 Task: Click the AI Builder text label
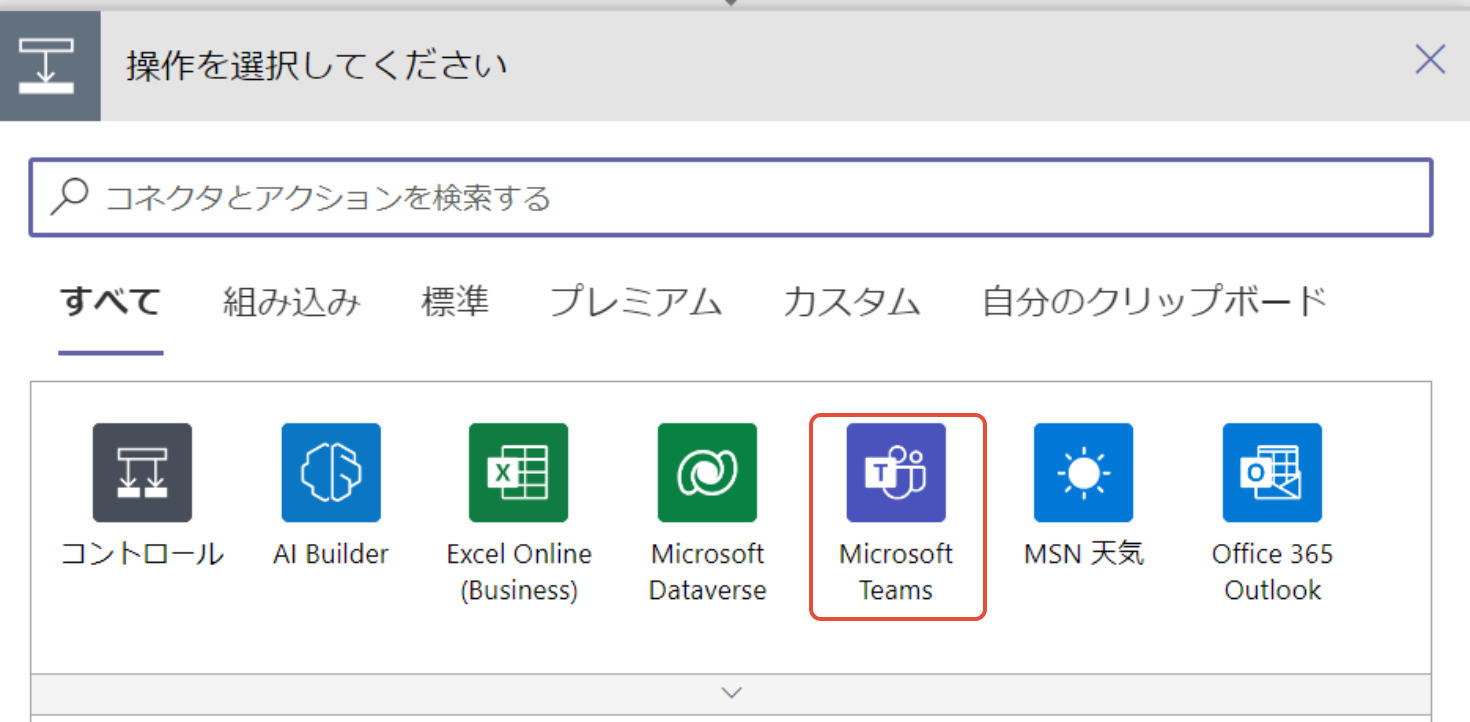331,554
